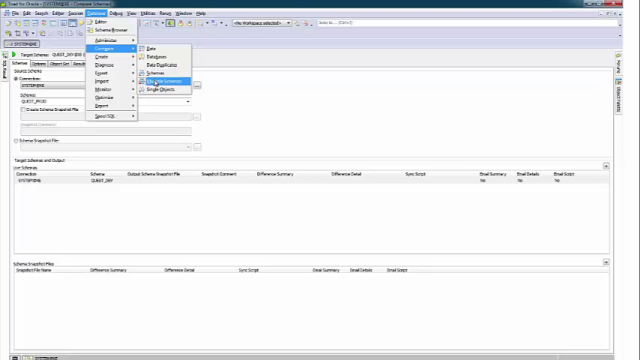Expand the Export submenu
Screen dimensions: 640x360
coord(111,73)
